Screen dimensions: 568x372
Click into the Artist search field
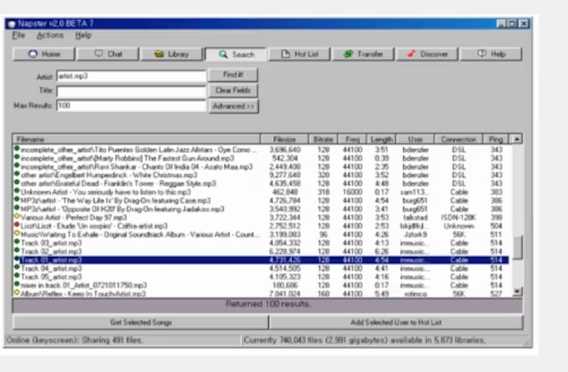coord(131,76)
